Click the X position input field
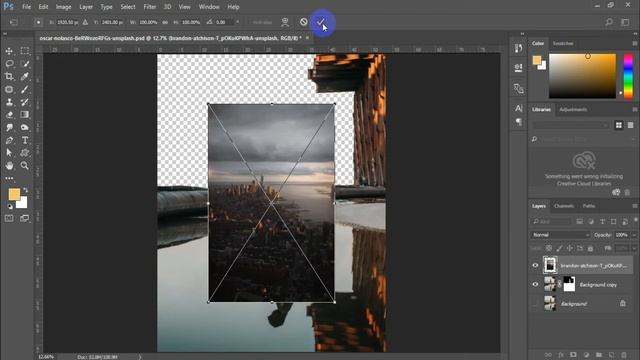Viewport: 640px width, 360px height. (68, 22)
